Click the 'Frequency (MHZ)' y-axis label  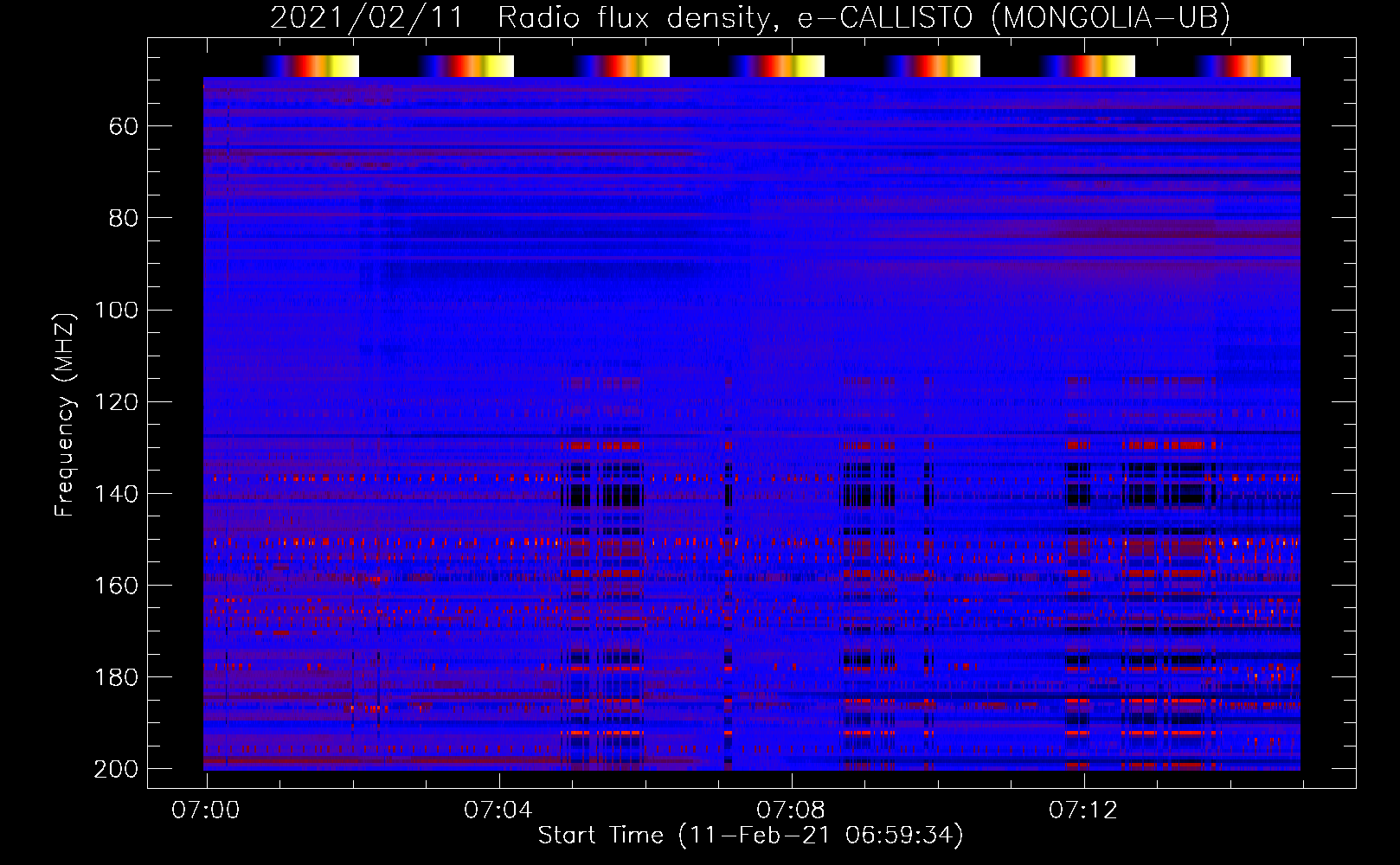65,414
